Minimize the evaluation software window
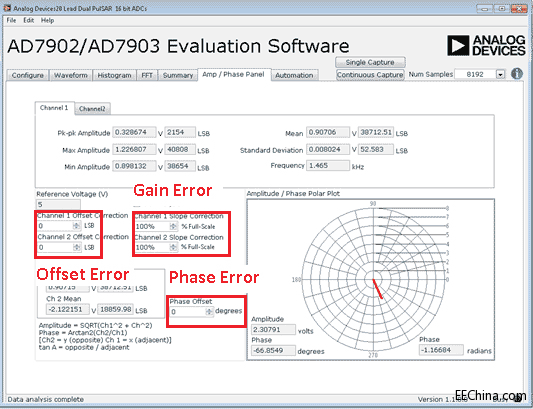Screen dimensions: 533x409 point(485,8)
